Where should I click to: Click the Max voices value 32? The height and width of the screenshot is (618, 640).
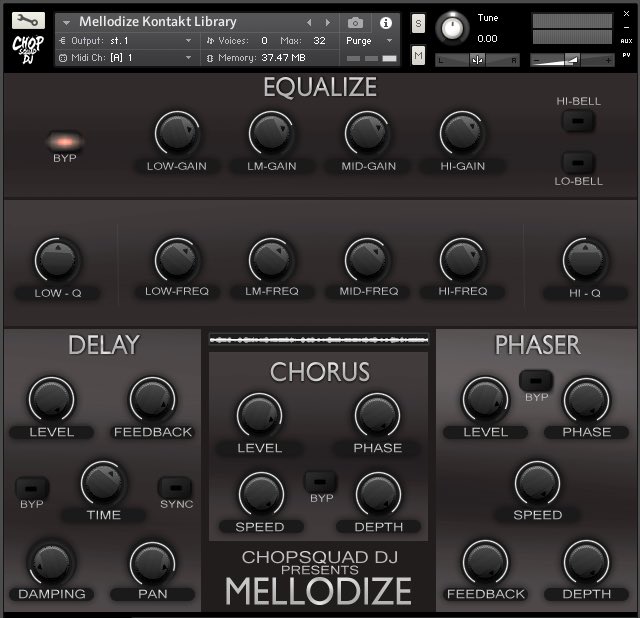319,40
